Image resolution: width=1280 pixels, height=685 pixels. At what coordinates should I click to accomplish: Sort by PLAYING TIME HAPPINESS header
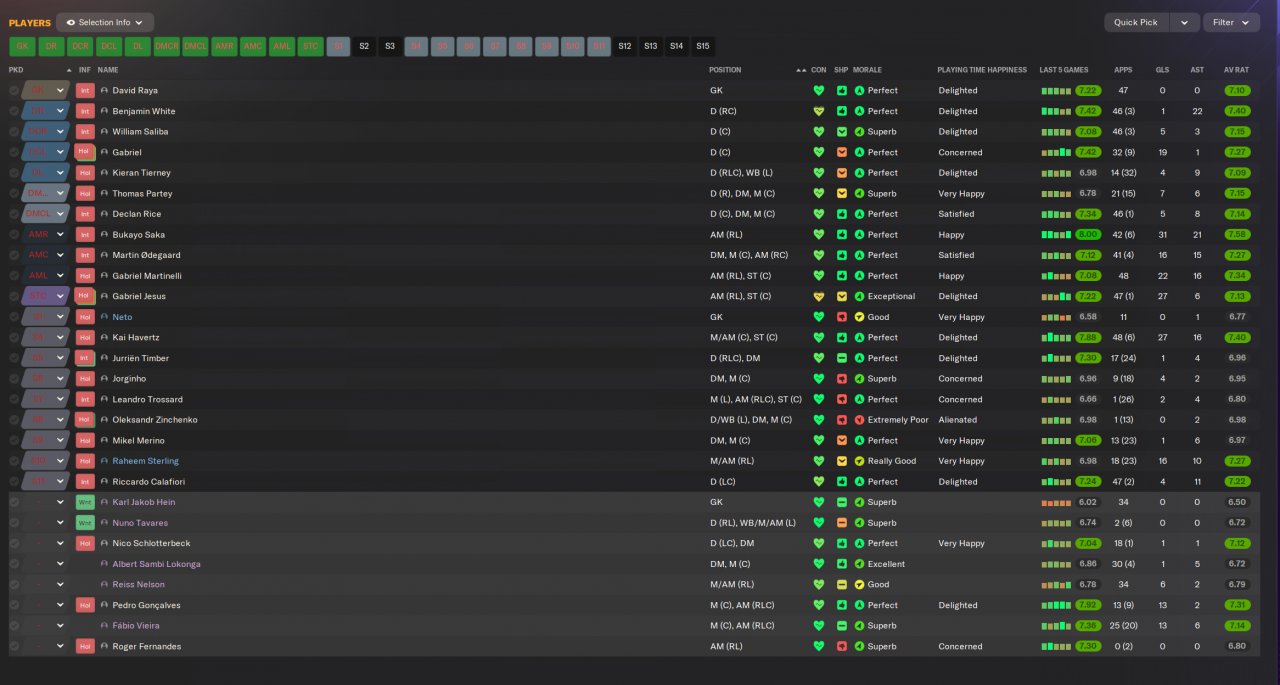(982, 70)
